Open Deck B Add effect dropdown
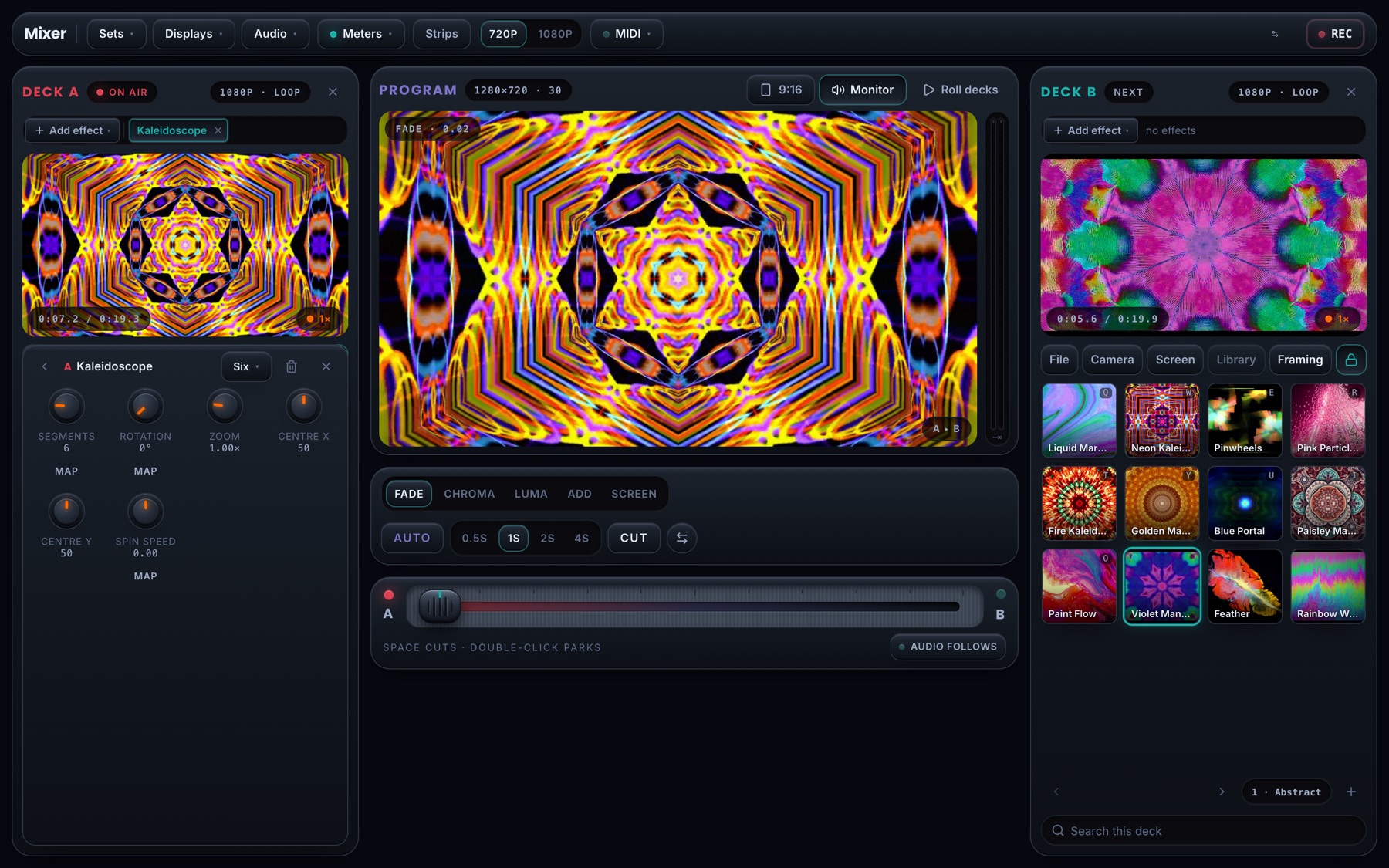The height and width of the screenshot is (868, 1389). 1091,130
